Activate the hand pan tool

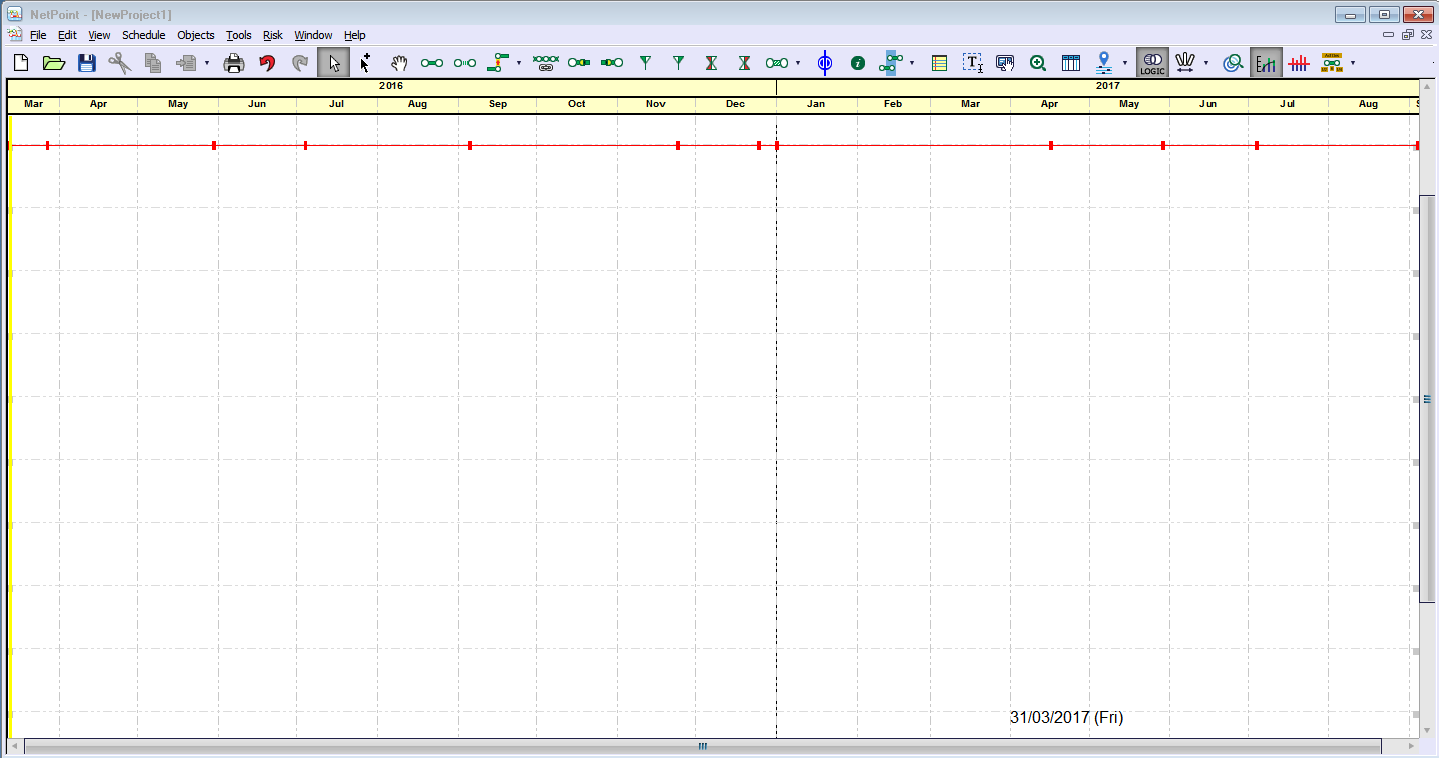(399, 63)
